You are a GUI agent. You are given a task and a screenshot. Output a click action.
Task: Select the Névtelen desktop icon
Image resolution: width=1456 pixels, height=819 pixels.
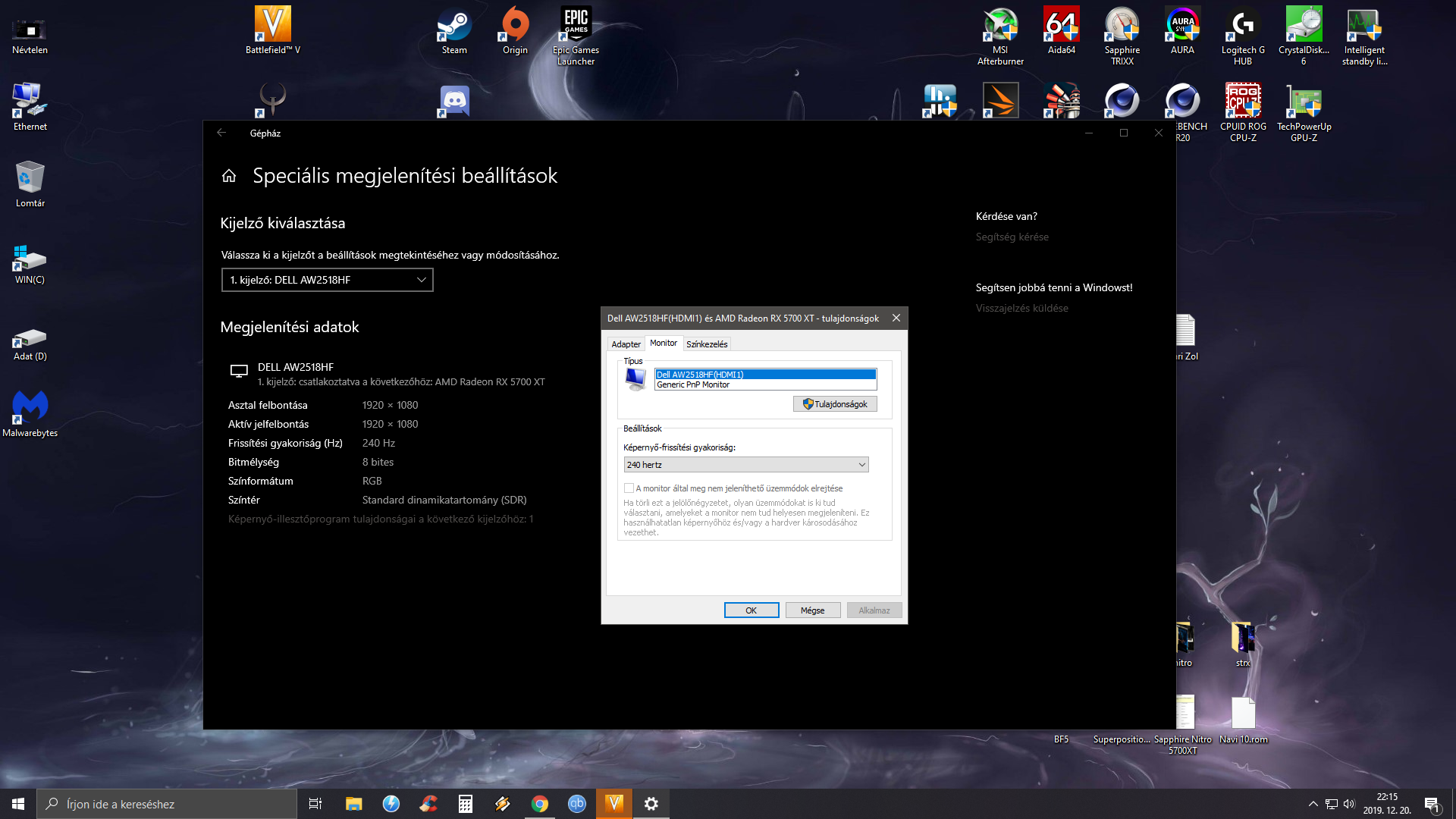click(x=30, y=36)
